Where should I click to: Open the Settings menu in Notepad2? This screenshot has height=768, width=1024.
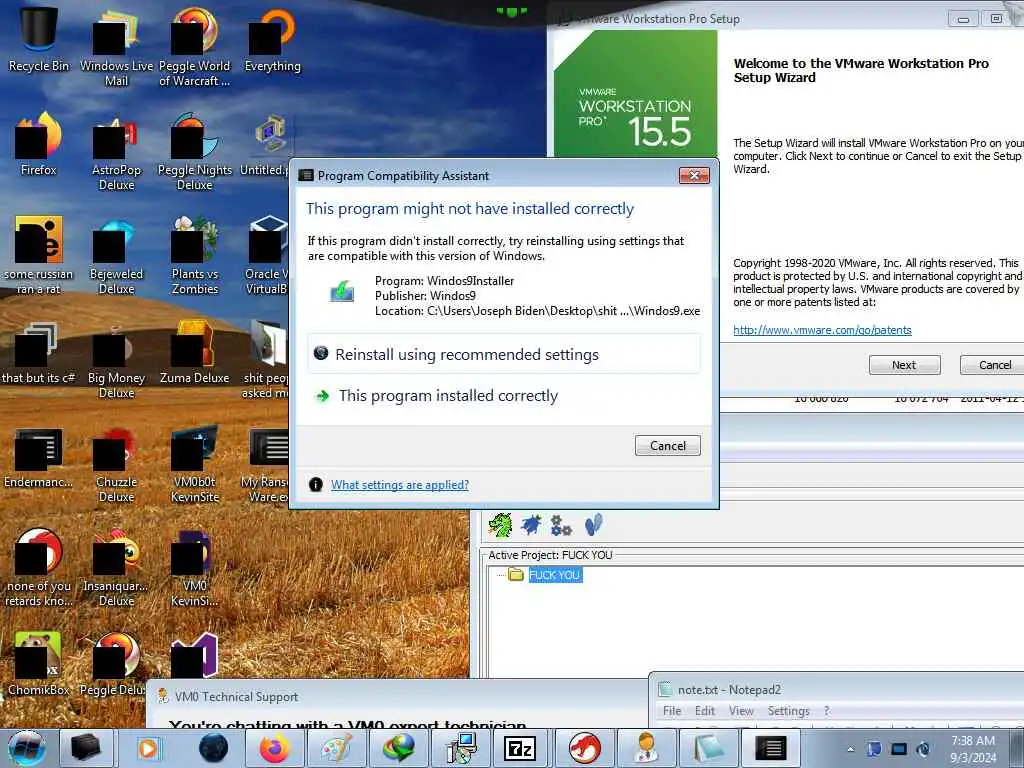(788, 711)
